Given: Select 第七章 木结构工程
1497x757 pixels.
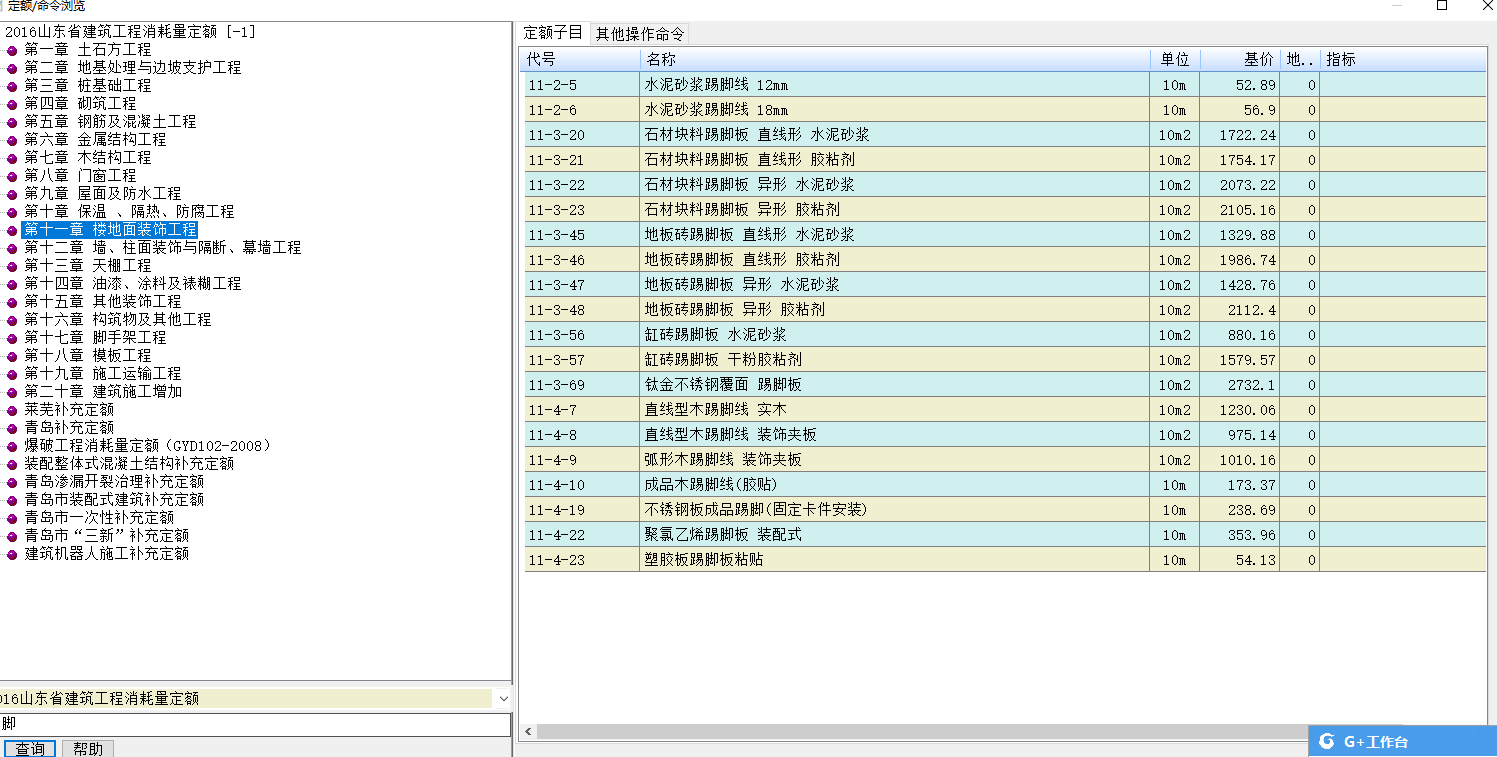Looking at the screenshot, I should (x=88, y=158).
